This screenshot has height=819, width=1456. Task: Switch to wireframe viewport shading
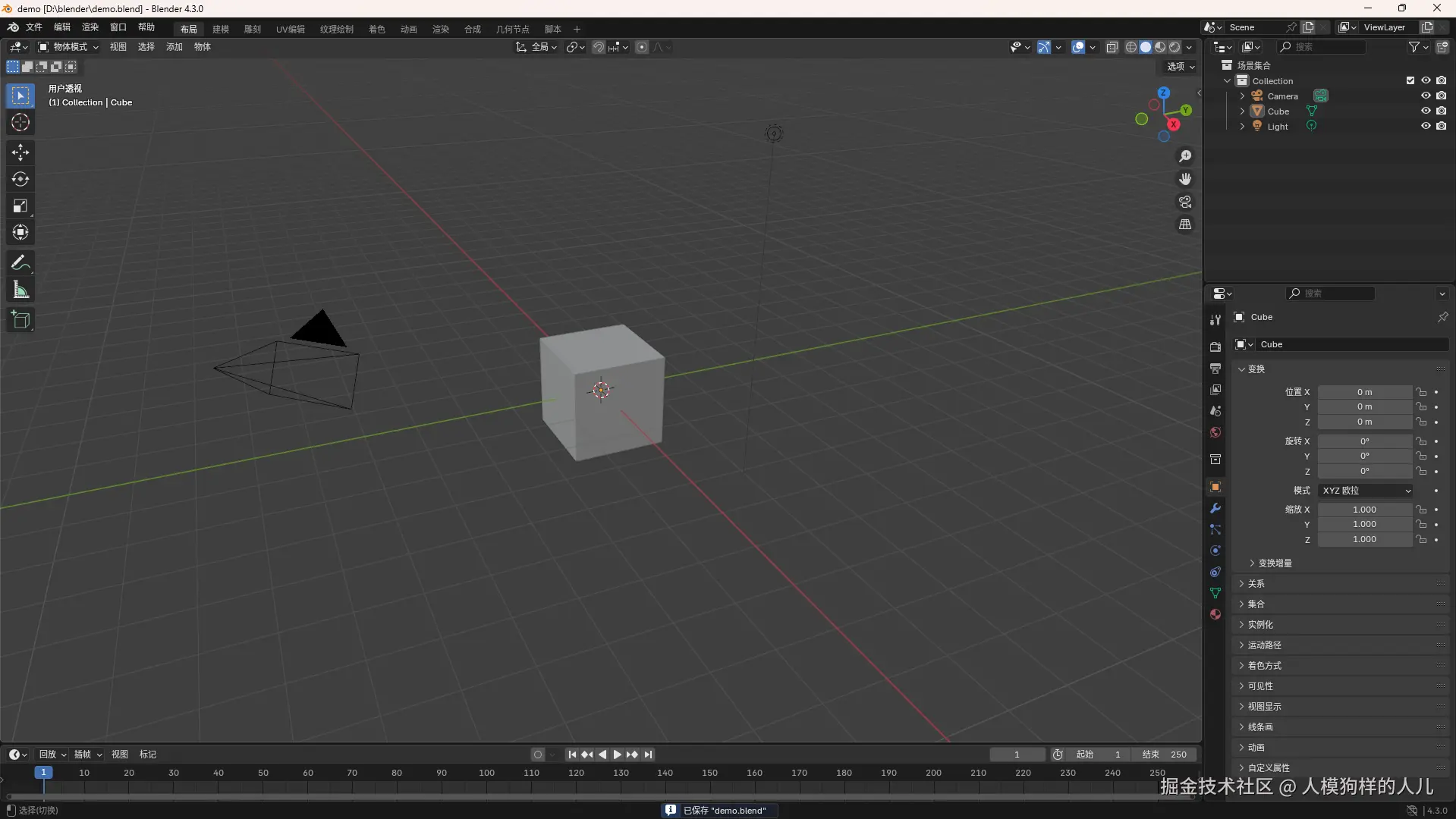[x=1131, y=47]
